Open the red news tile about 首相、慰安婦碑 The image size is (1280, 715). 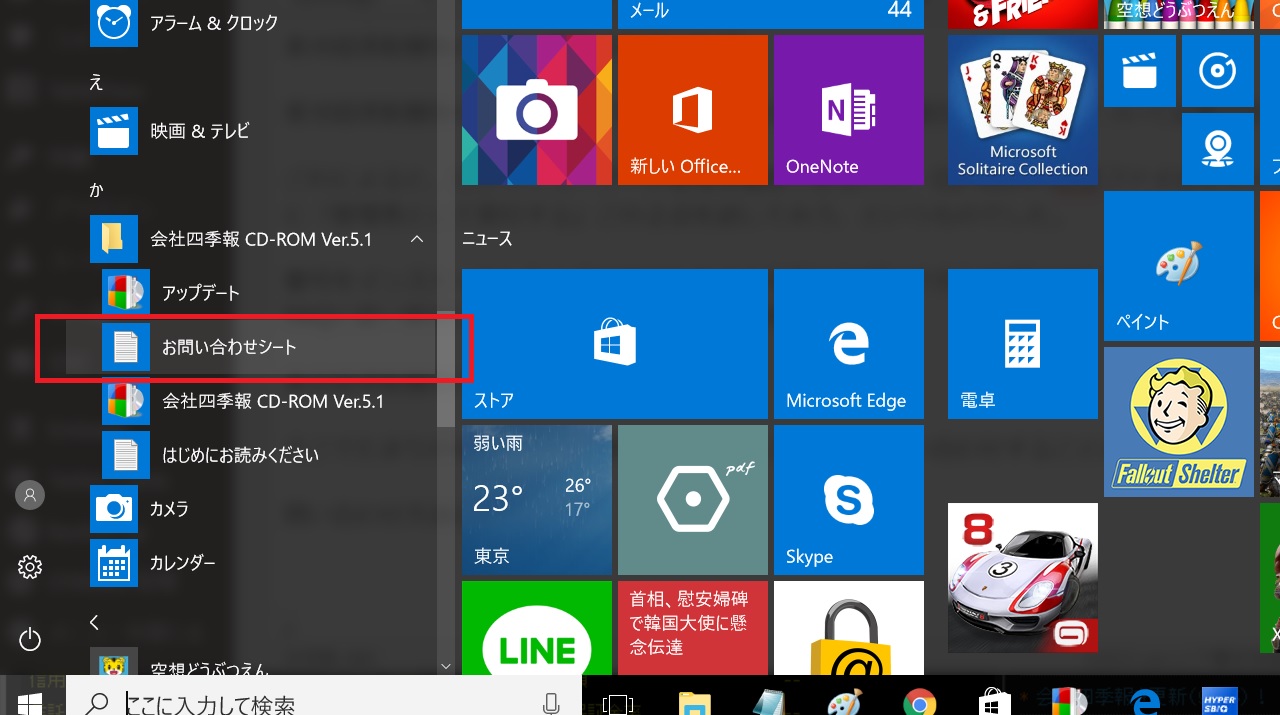click(693, 628)
